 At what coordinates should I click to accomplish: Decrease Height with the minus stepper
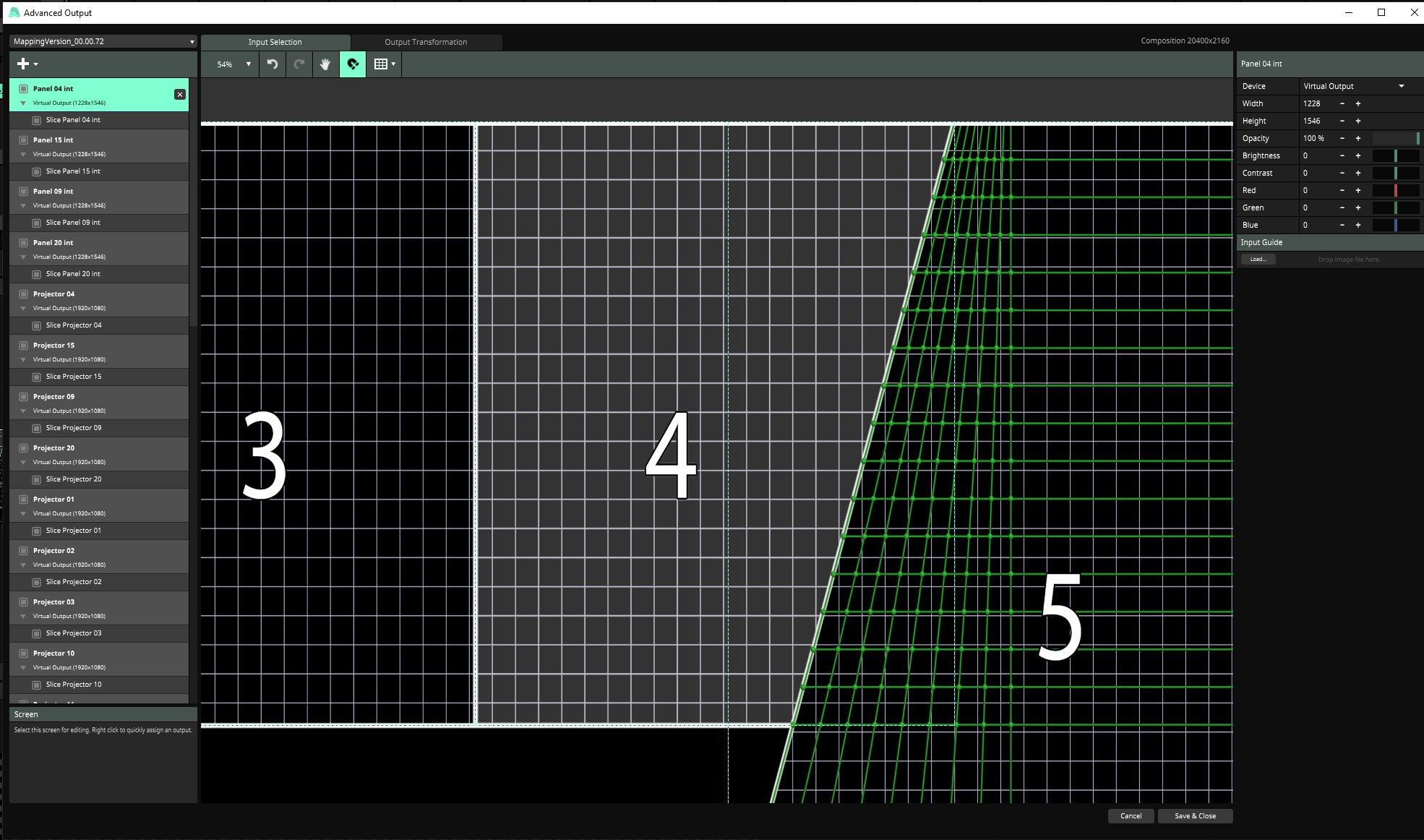[1342, 121]
